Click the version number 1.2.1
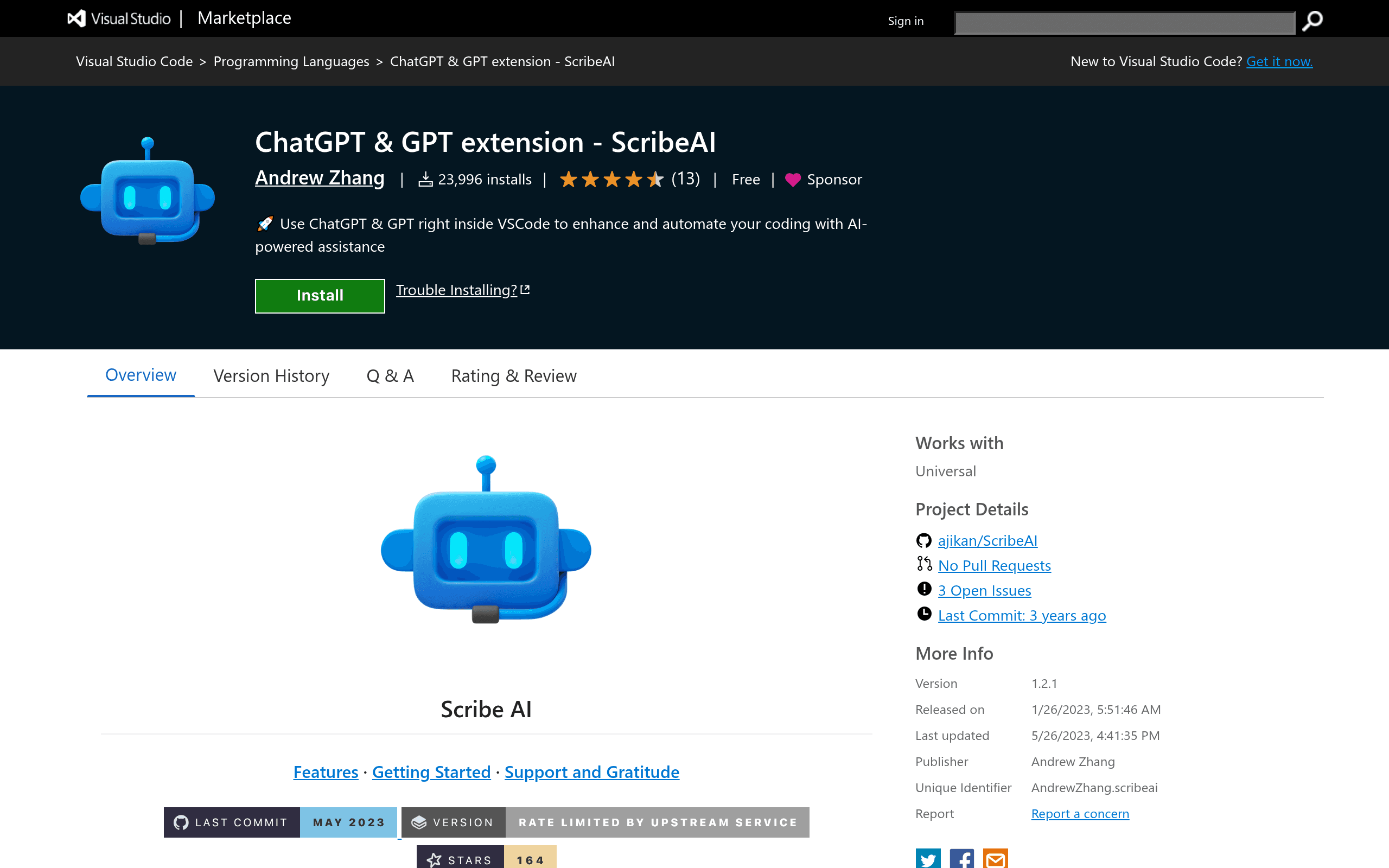 click(1044, 683)
